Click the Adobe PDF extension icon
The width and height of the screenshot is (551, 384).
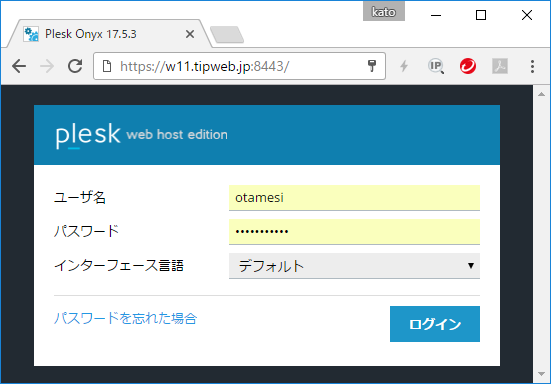pyautogui.click(x=500, y=66)
